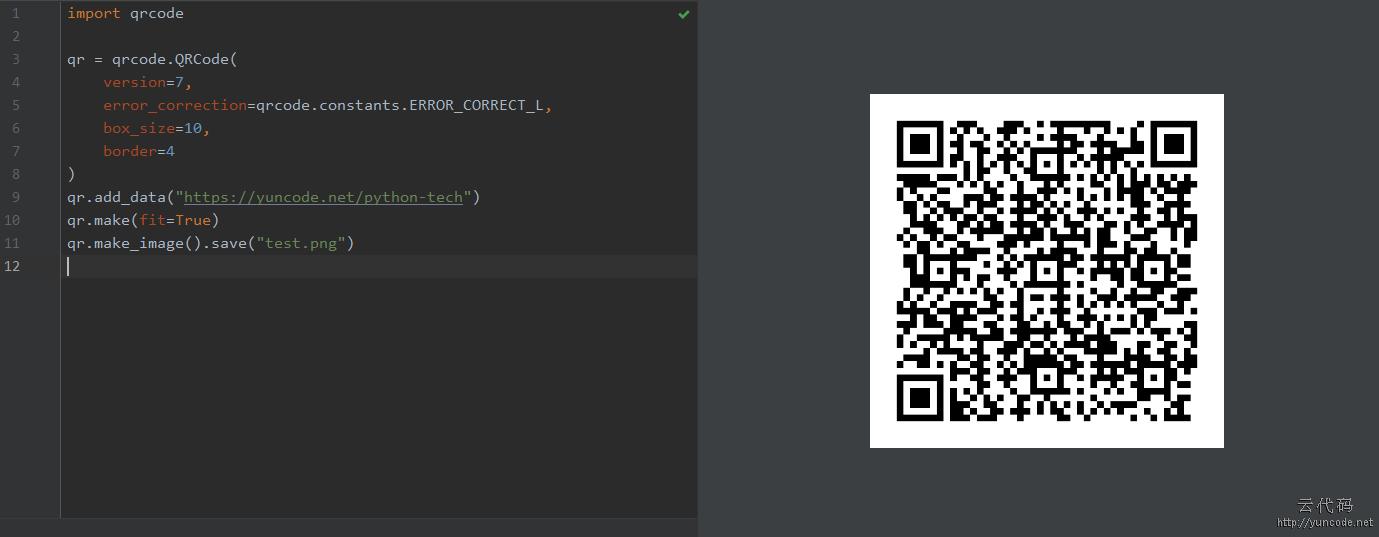Viewport: 1379px width, 537px height.
Task: Place cursor on empty line 12
Action: (380, 266)
